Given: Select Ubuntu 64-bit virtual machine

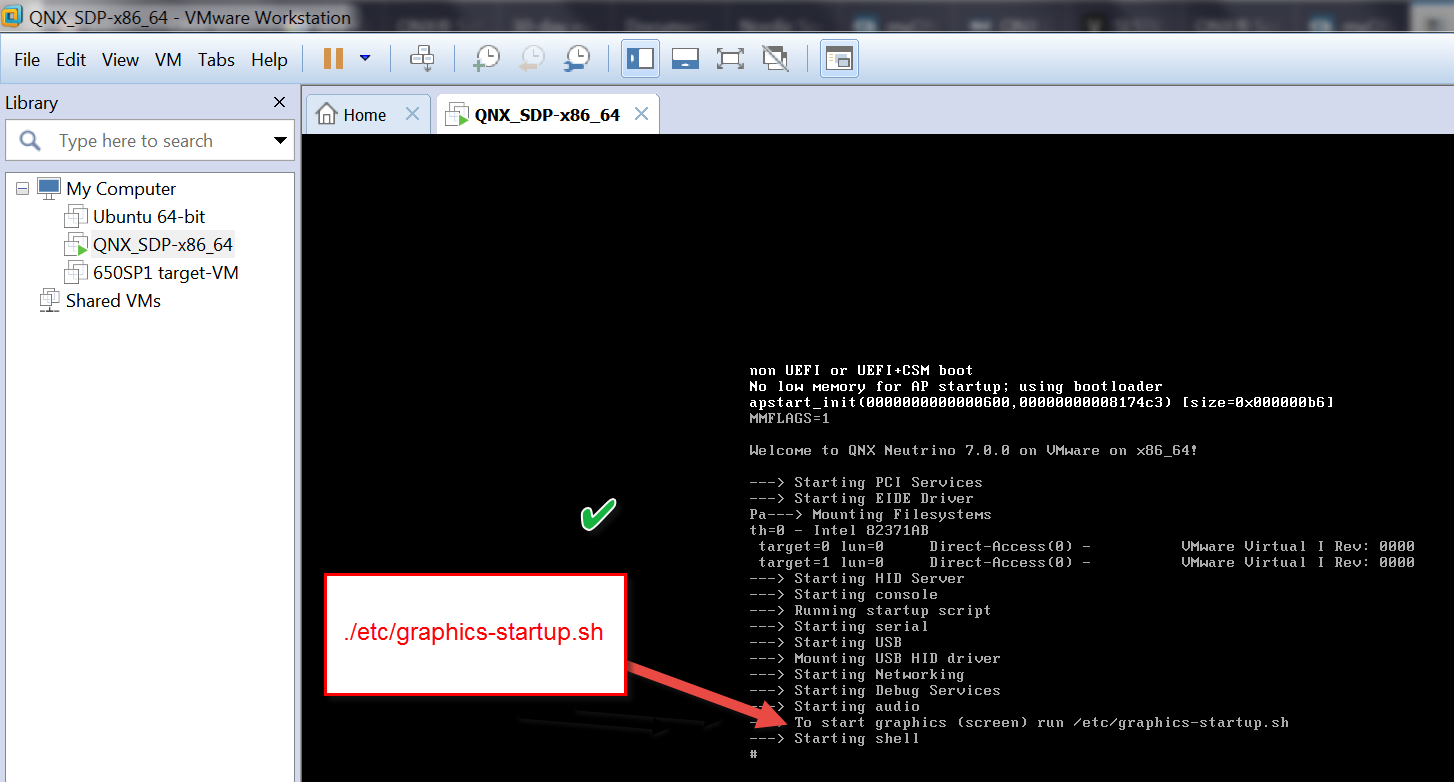Looking at the screenshot, I should (x=149, y=216).
